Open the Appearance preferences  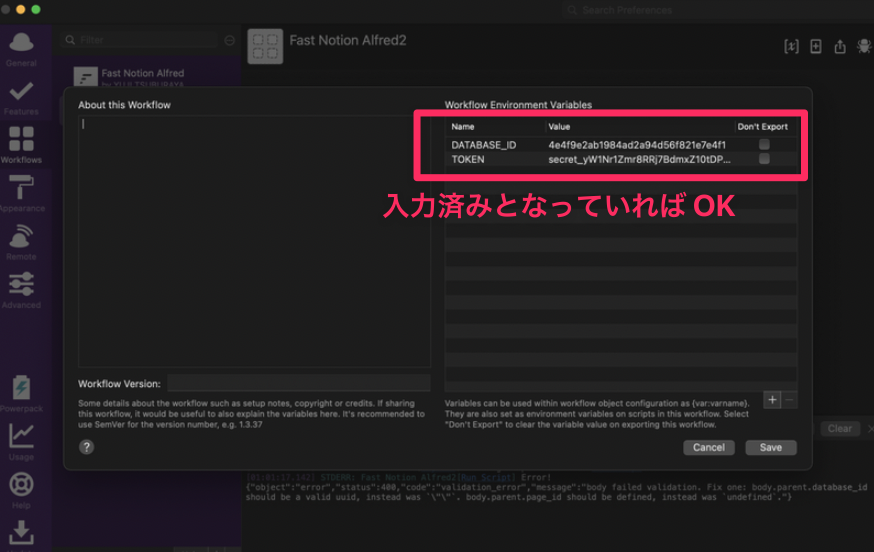click(21, 193)
